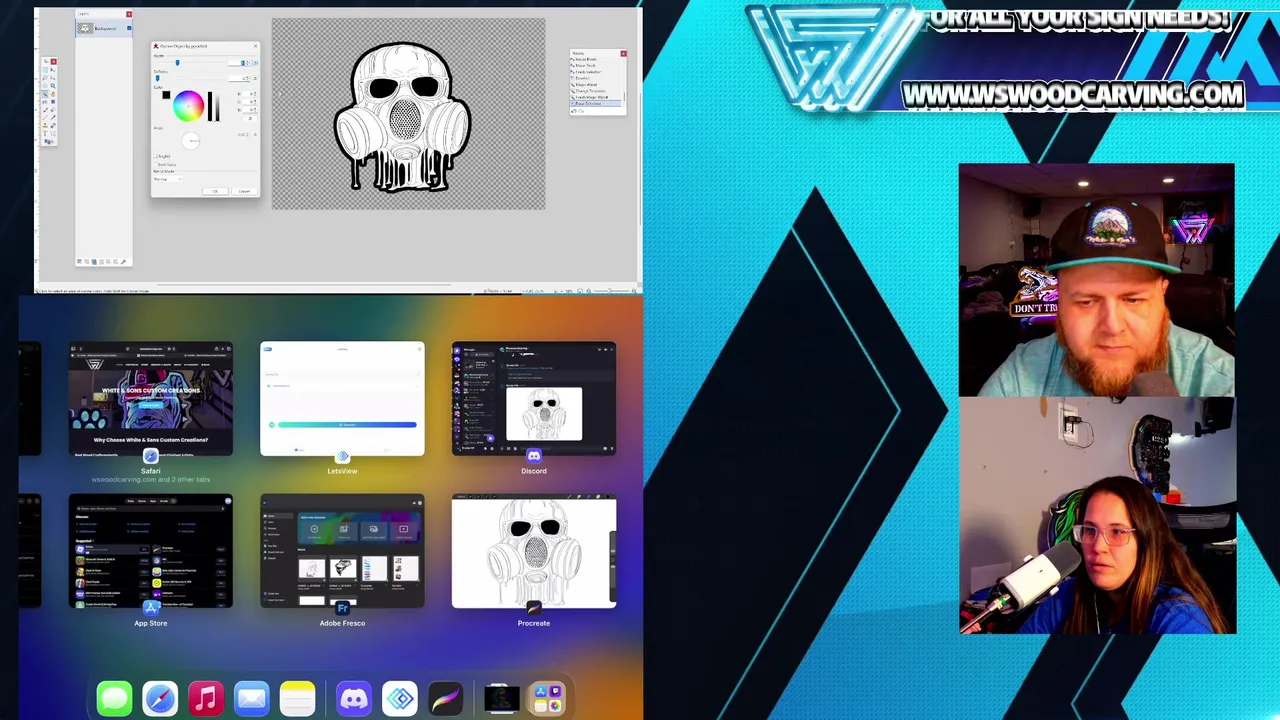
Task: Switch to the LetsView app card
Action: 342,399
